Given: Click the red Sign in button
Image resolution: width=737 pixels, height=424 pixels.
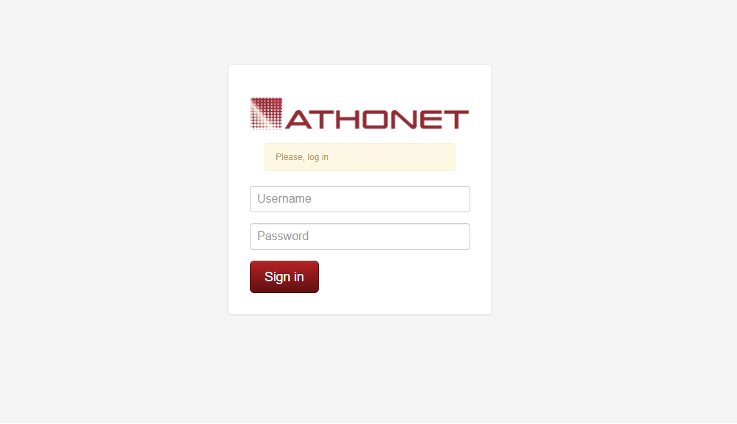Looking at the screenshot, I should 284,277.
